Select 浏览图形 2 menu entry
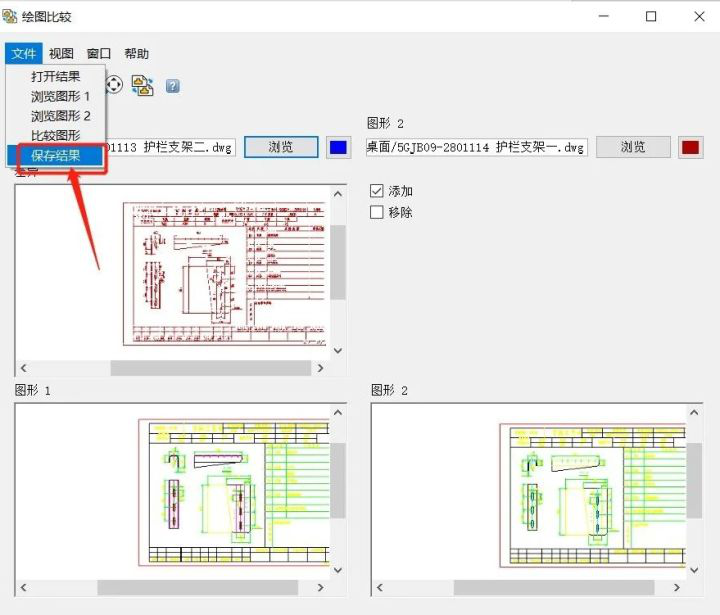 point(60,116)
